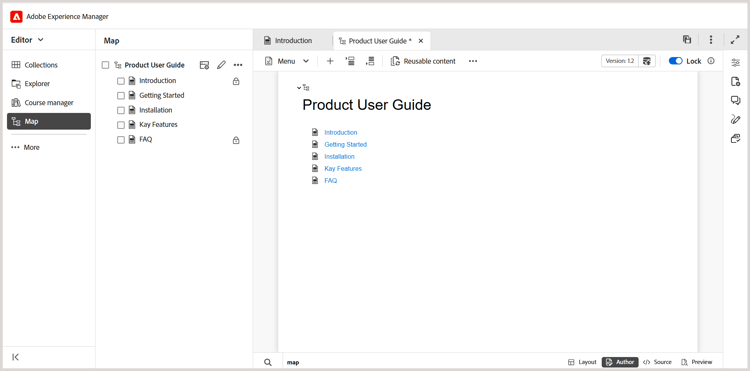Switch to the Introduction tab

(293, 41)
